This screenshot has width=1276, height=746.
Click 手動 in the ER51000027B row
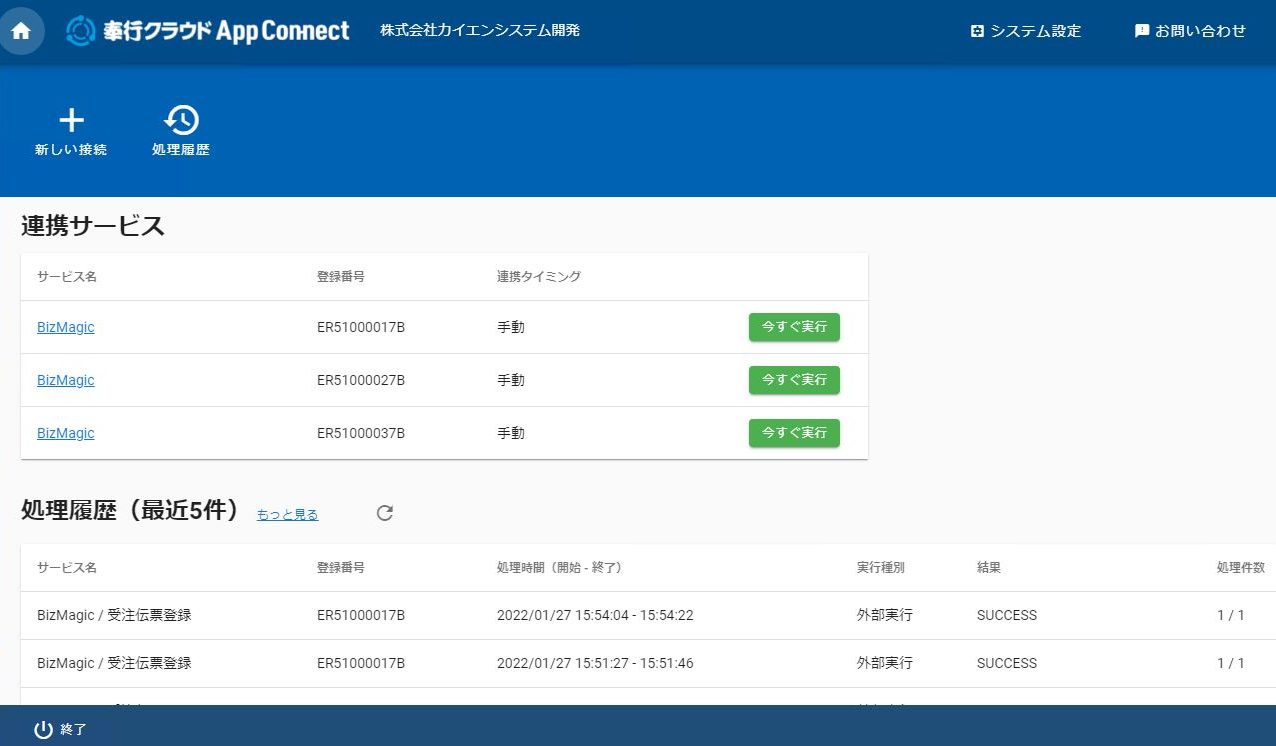[511, 380]
